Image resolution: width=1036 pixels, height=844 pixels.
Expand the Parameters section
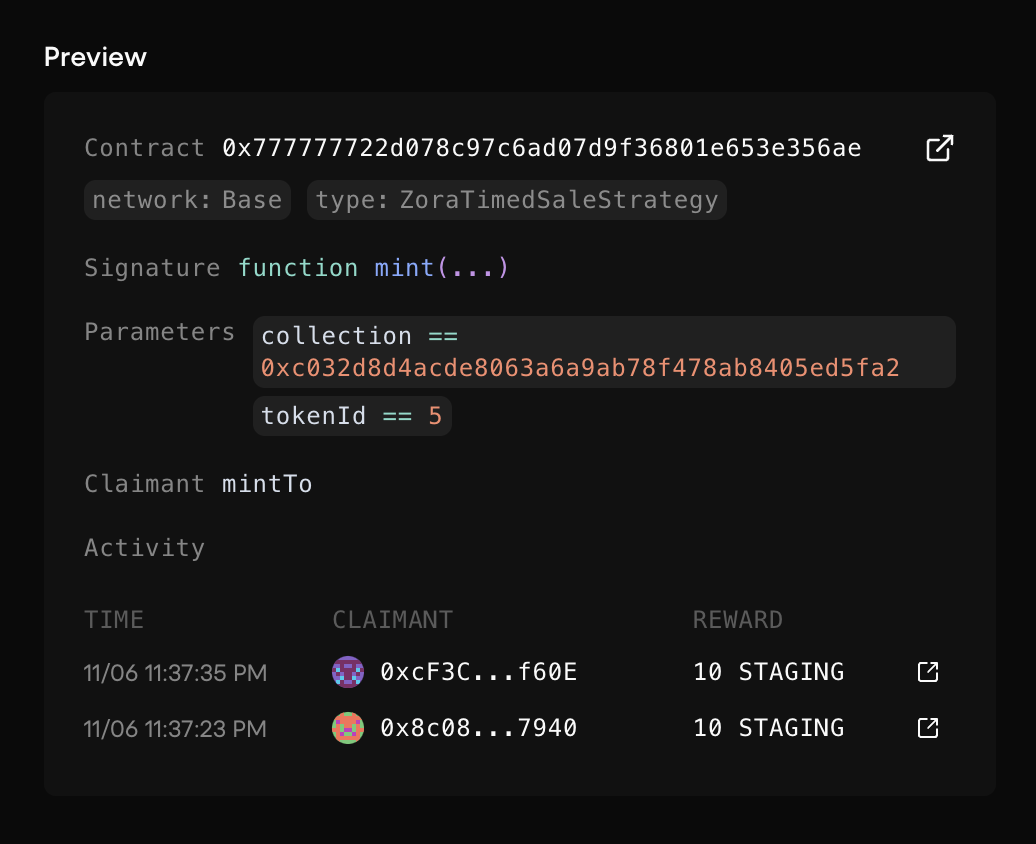159,331
